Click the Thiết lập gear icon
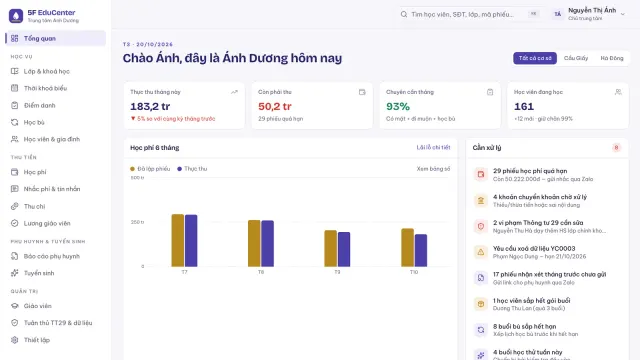The width and height of the screenshot is (640, 360). (15, 340)
